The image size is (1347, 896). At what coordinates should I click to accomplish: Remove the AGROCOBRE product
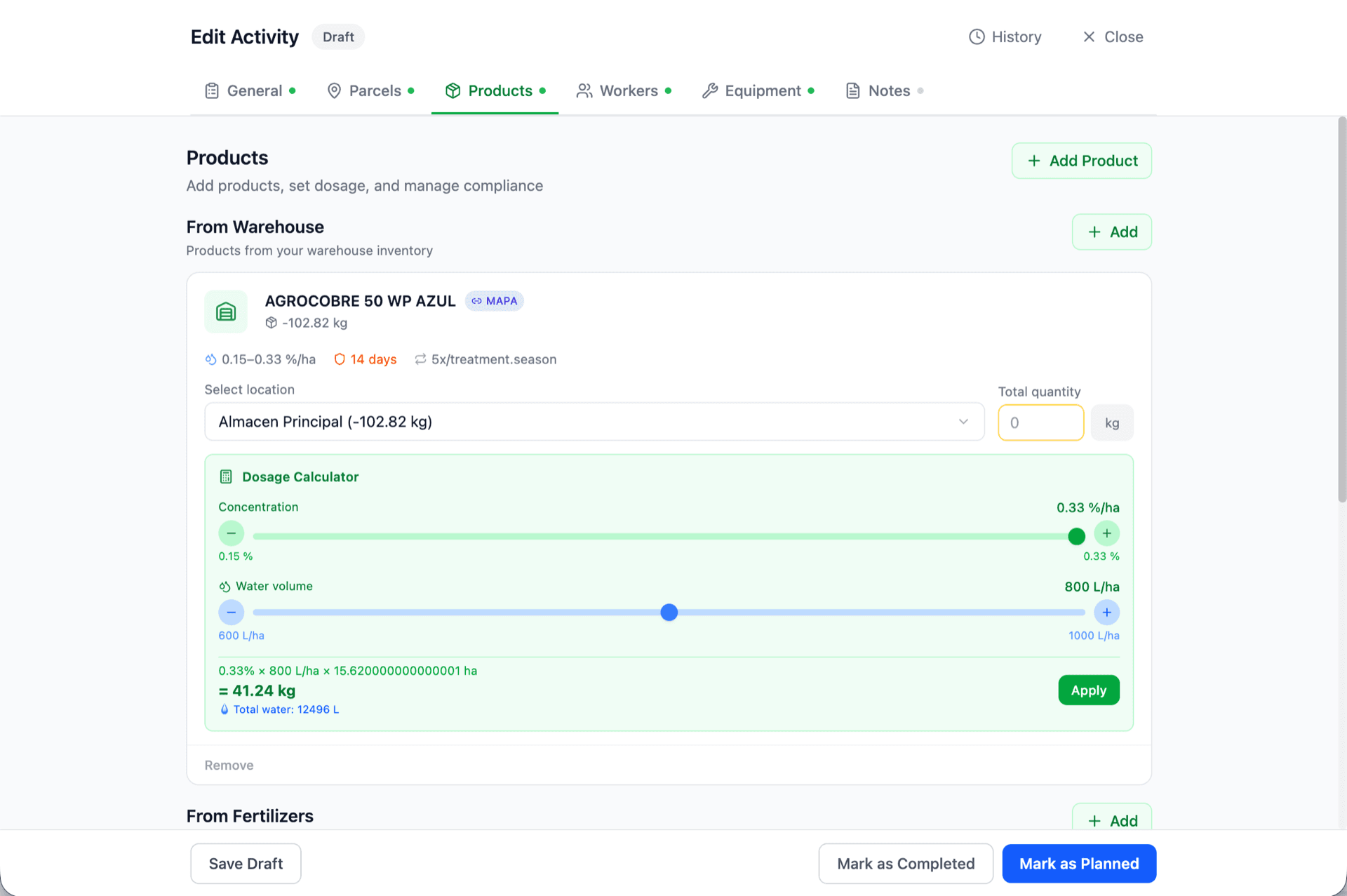[x=229, y=765]
